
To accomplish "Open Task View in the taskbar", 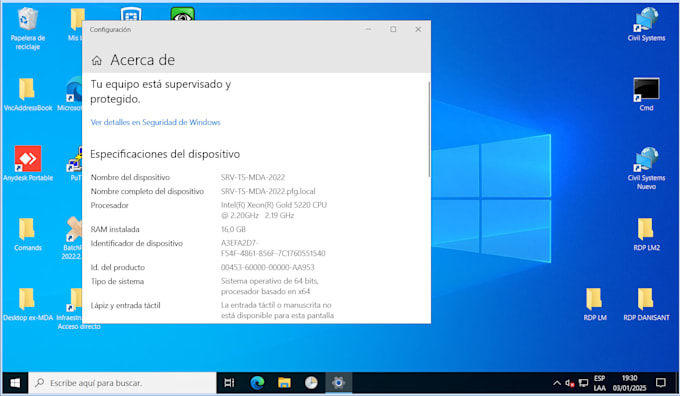I will [x=229, y=383].
